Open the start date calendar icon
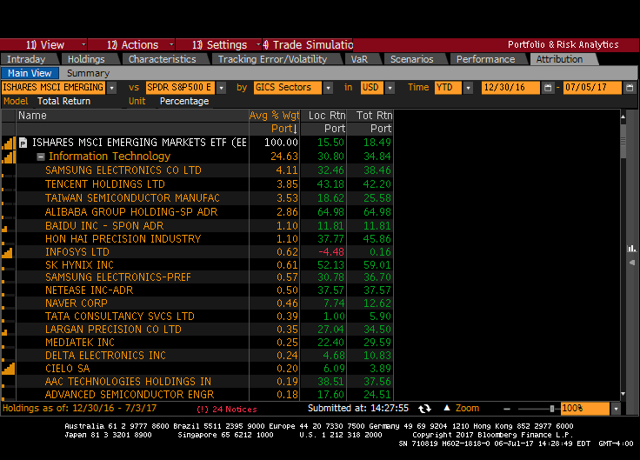This screenshot has height=460, width=640. coord(548,88)
